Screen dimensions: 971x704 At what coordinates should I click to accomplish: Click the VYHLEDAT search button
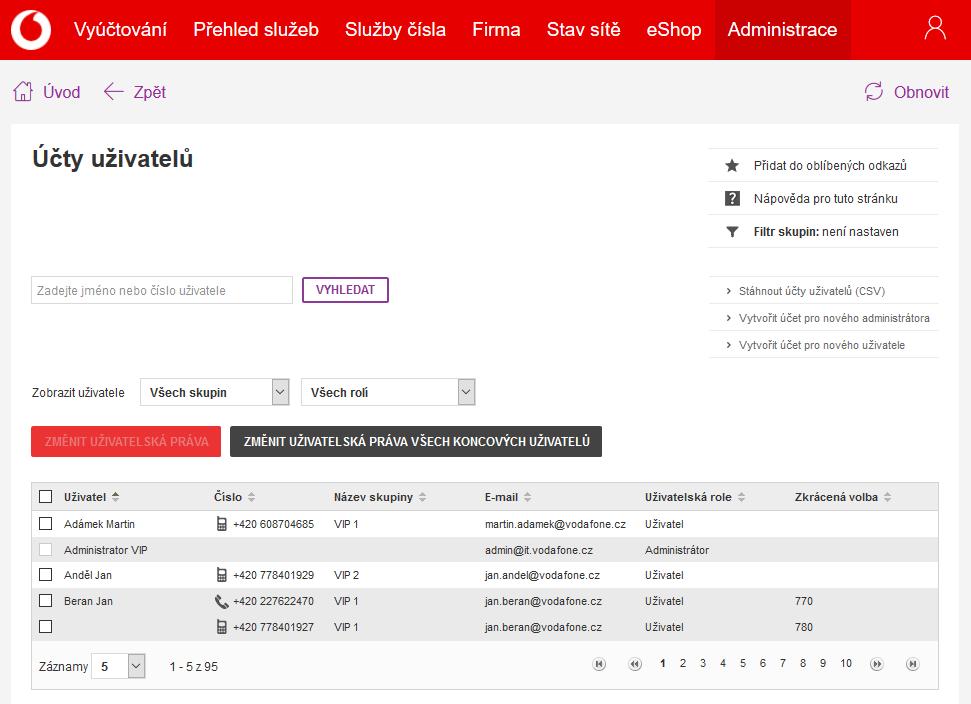click(345, 290)
